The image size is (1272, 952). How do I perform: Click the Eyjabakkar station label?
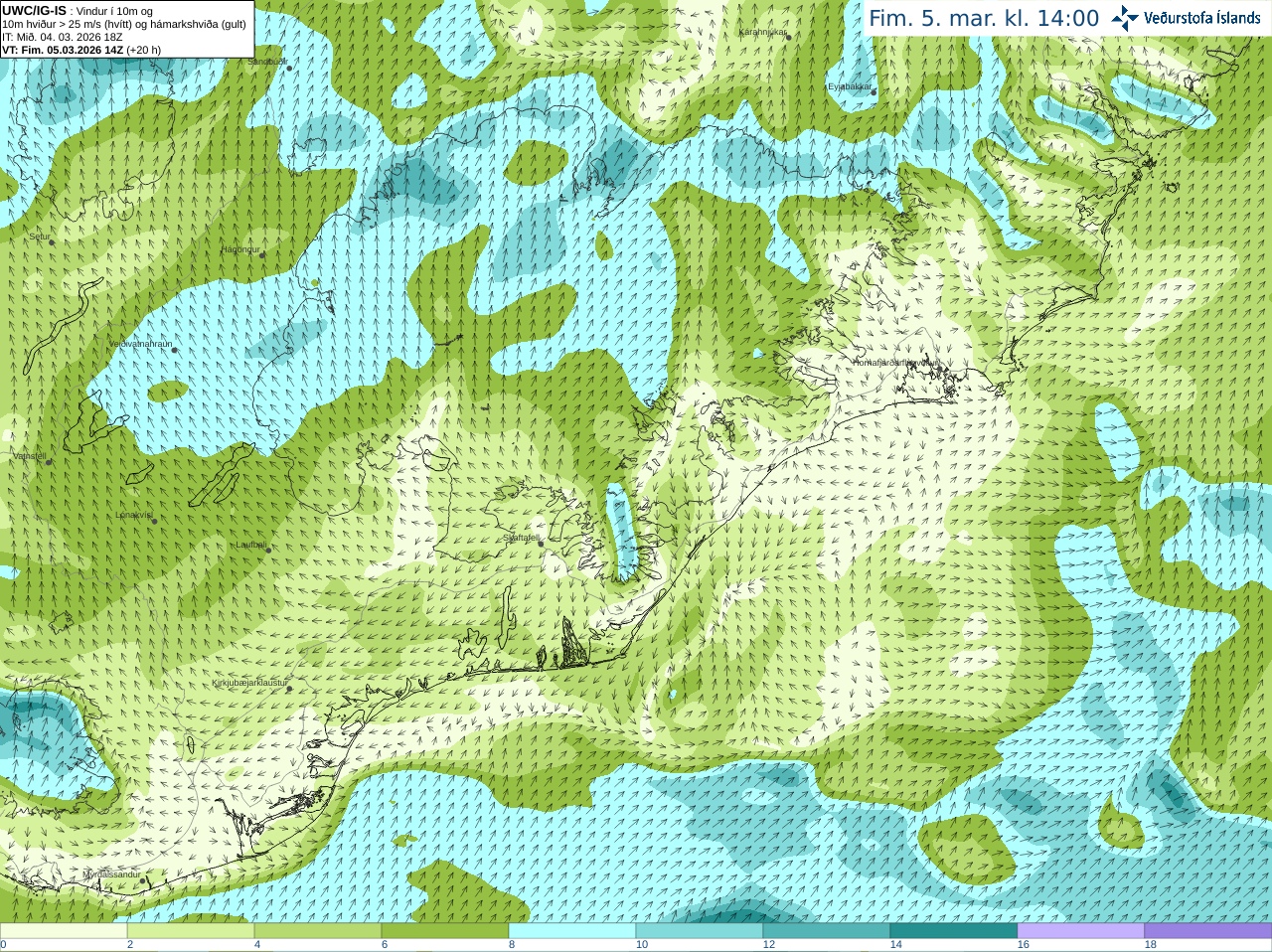(851, 86)
